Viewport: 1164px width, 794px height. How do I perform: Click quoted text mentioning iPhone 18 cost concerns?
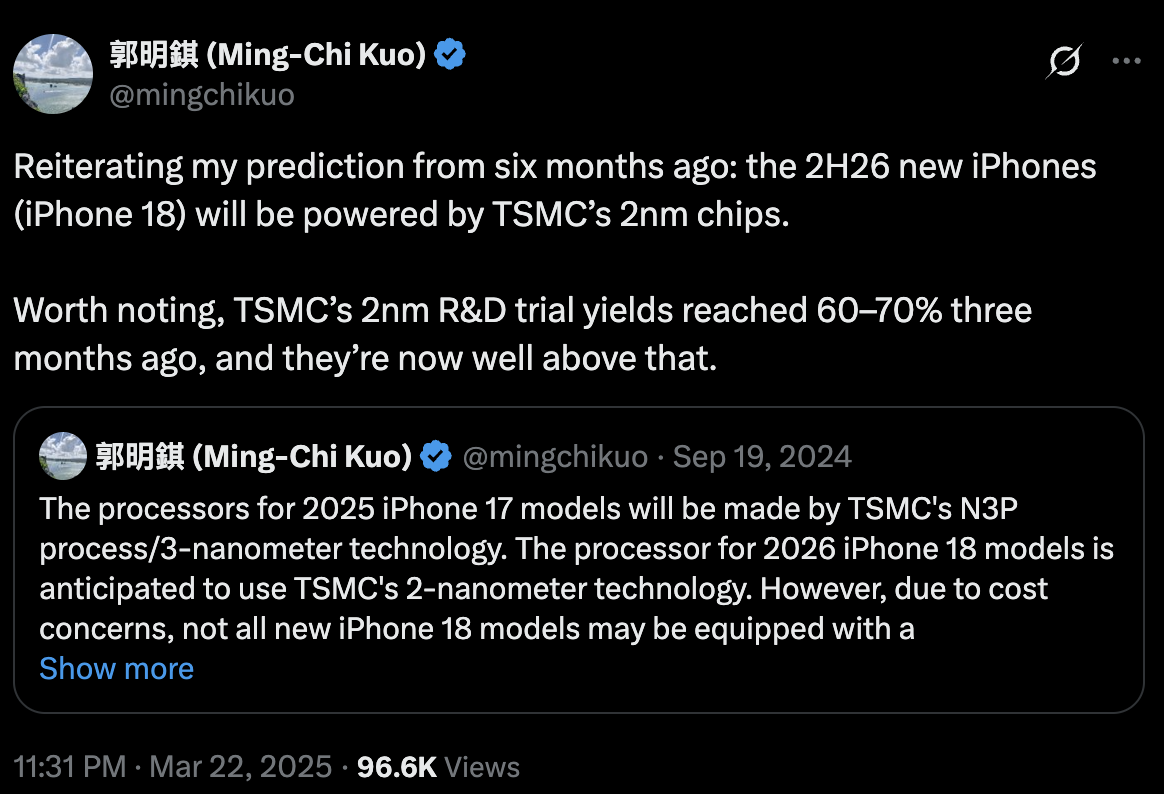(x=577, y=568)
